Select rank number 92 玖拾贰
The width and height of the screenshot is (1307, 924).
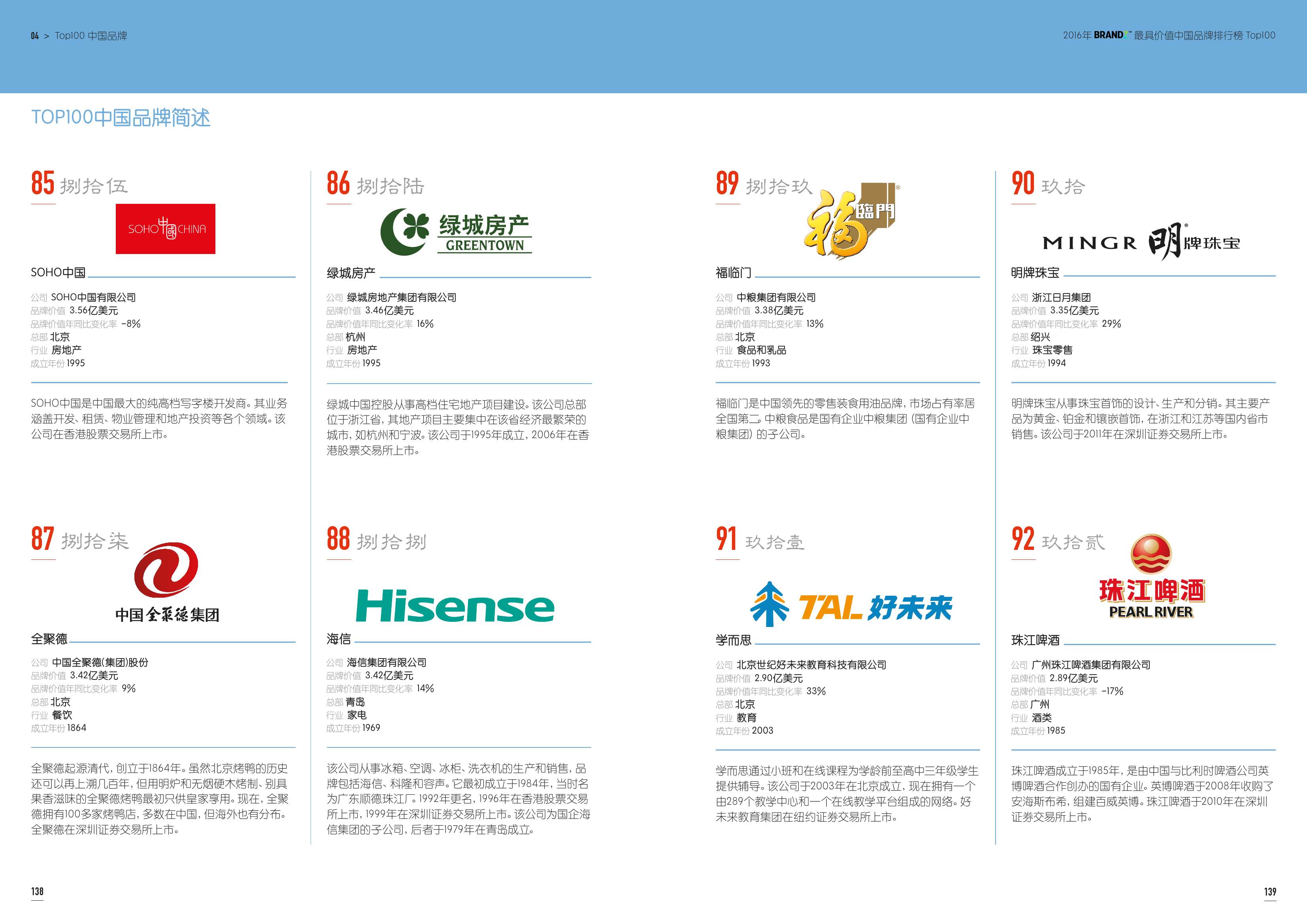pos(1058,539)
